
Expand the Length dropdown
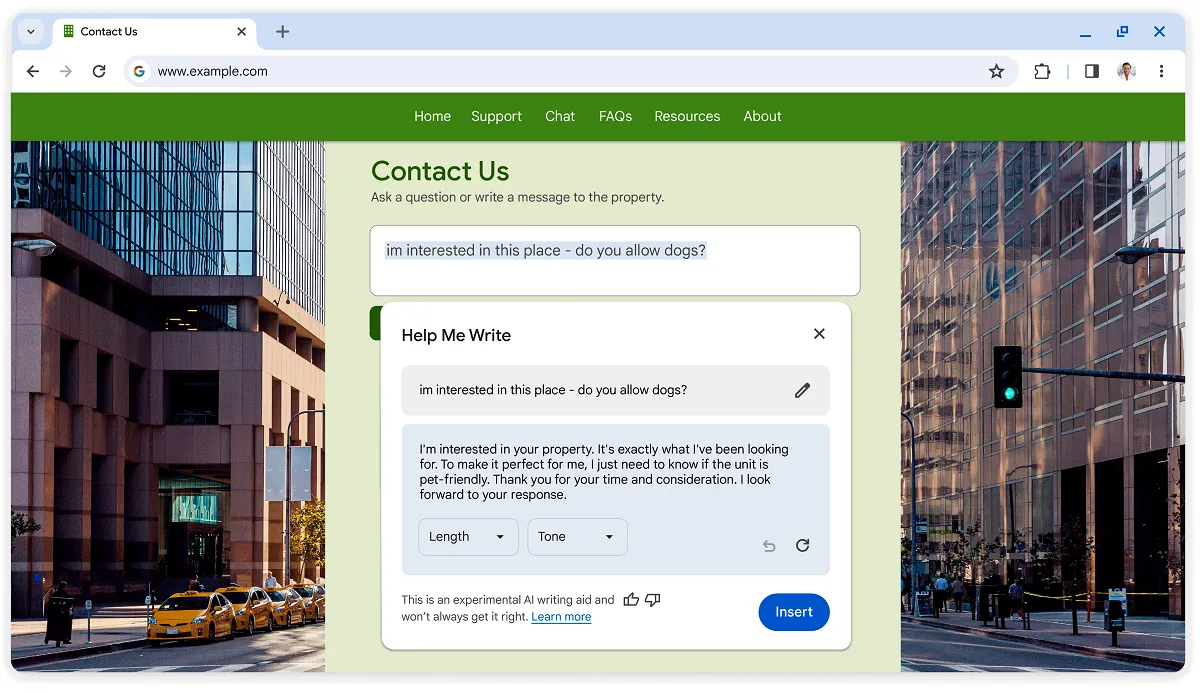coord(468,537)
